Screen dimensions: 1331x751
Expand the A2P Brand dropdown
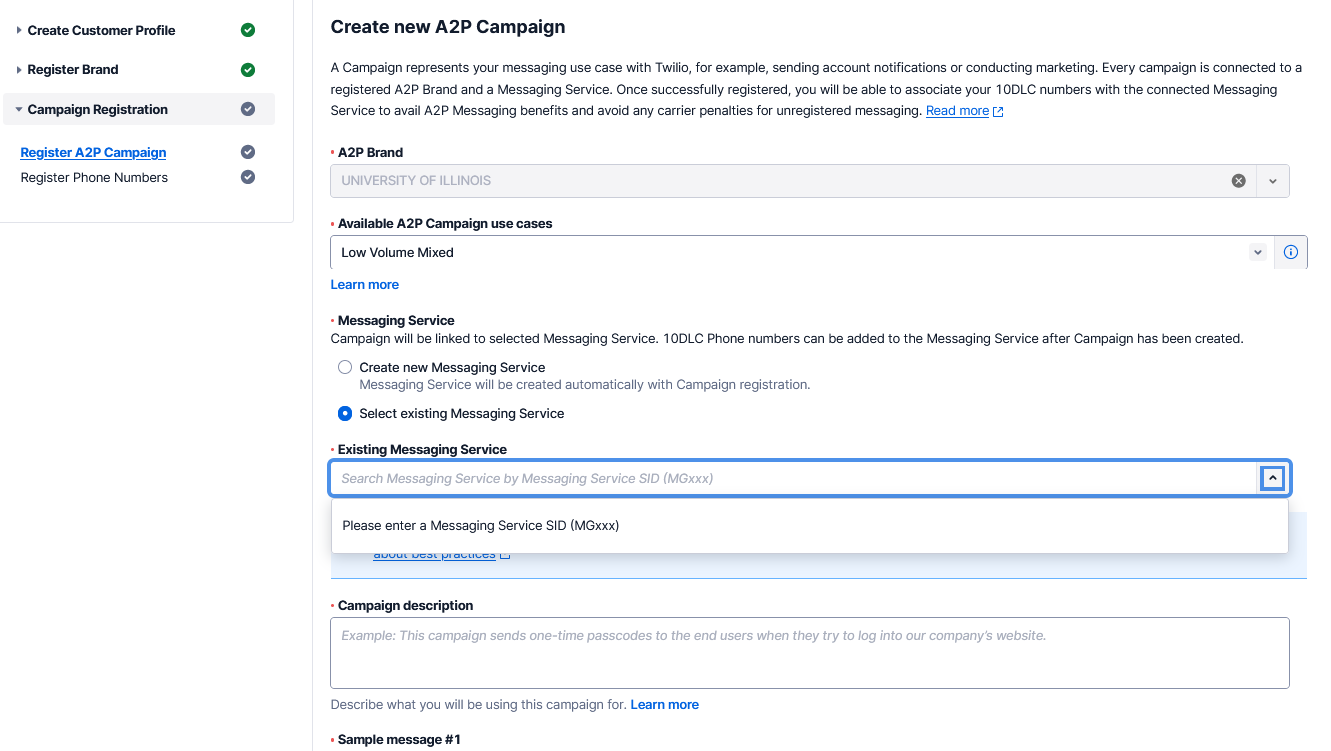[1272, 181]
